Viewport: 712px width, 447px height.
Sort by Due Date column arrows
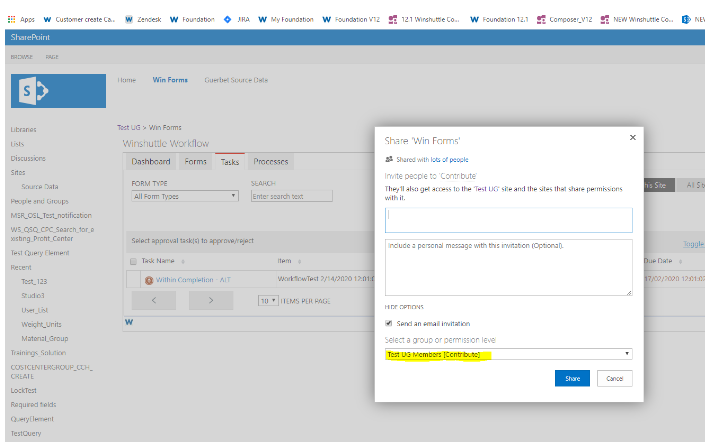coord(680,261)
